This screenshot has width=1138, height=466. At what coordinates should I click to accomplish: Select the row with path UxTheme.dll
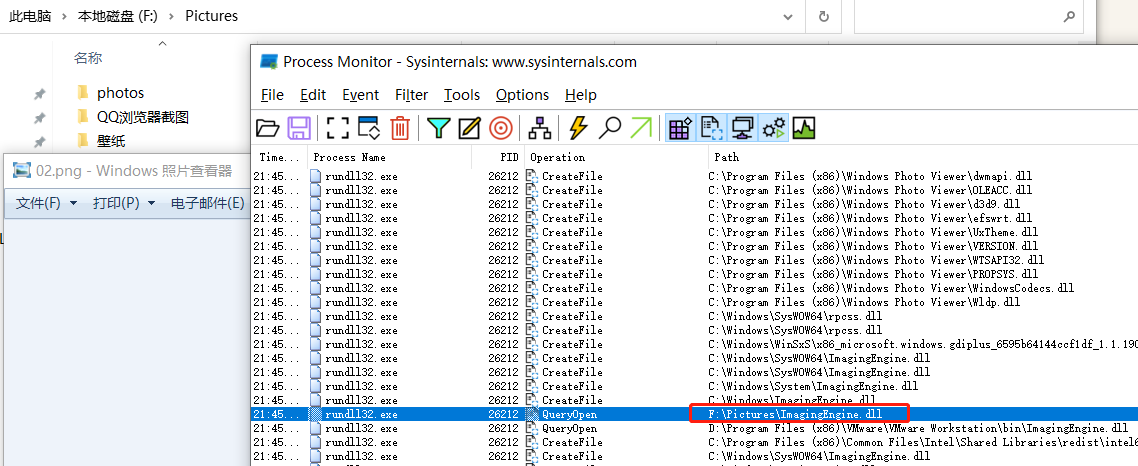pyautogui.click(x=695, y=232)
